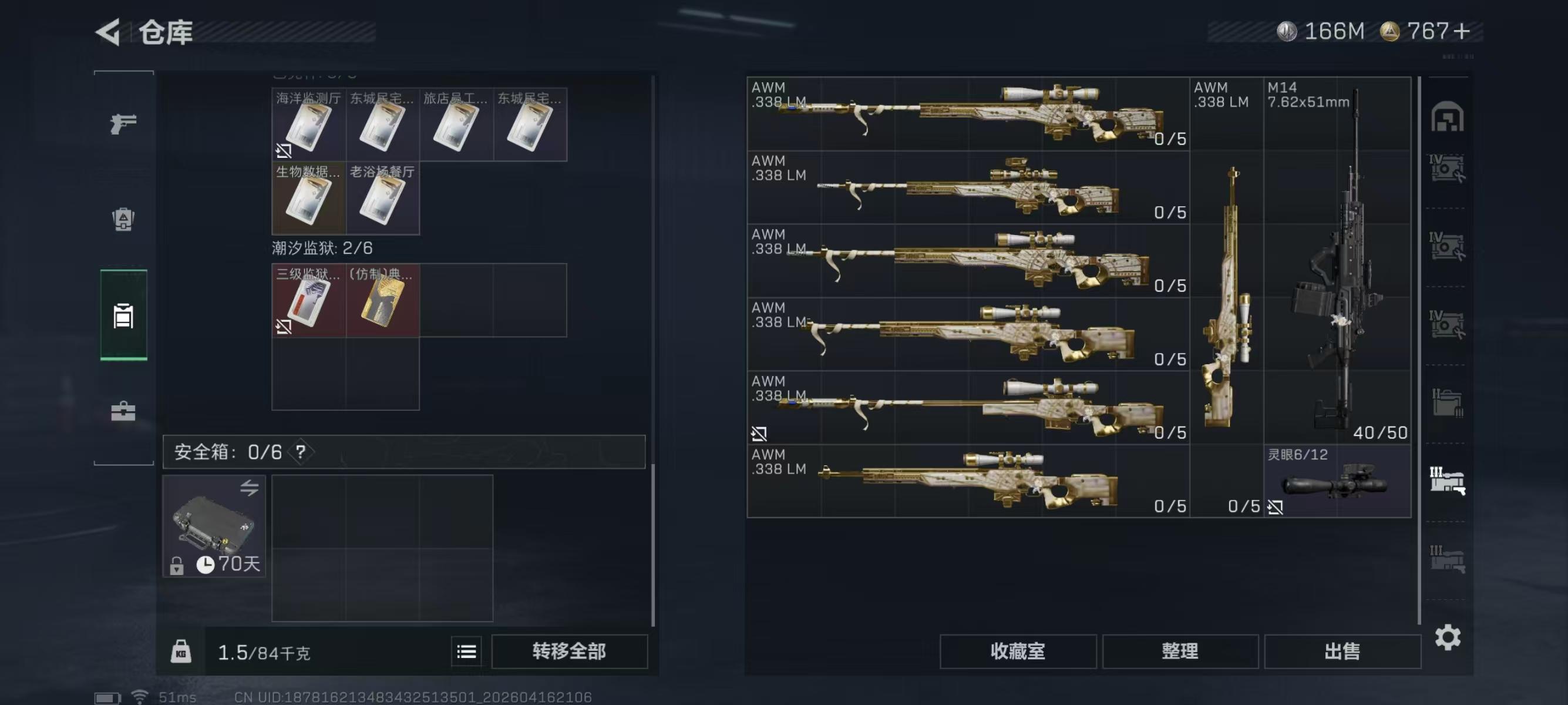Click the question mark next to 安全箱
Screen dimensions: 1568x705
301,452
